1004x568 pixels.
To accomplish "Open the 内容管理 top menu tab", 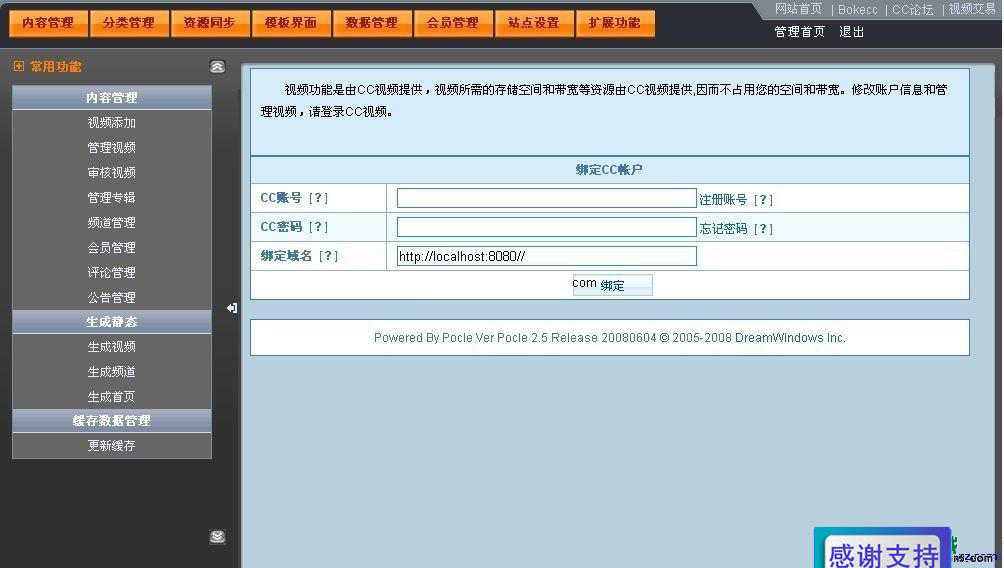I will coord(49,24).
